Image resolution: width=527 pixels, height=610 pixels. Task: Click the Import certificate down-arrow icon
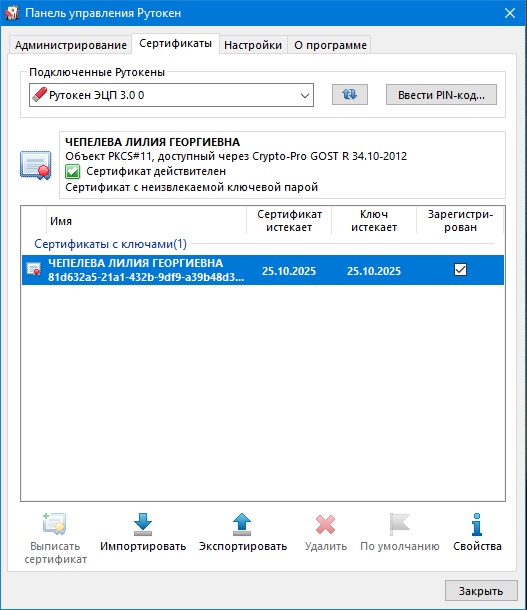tap(143, 524)
